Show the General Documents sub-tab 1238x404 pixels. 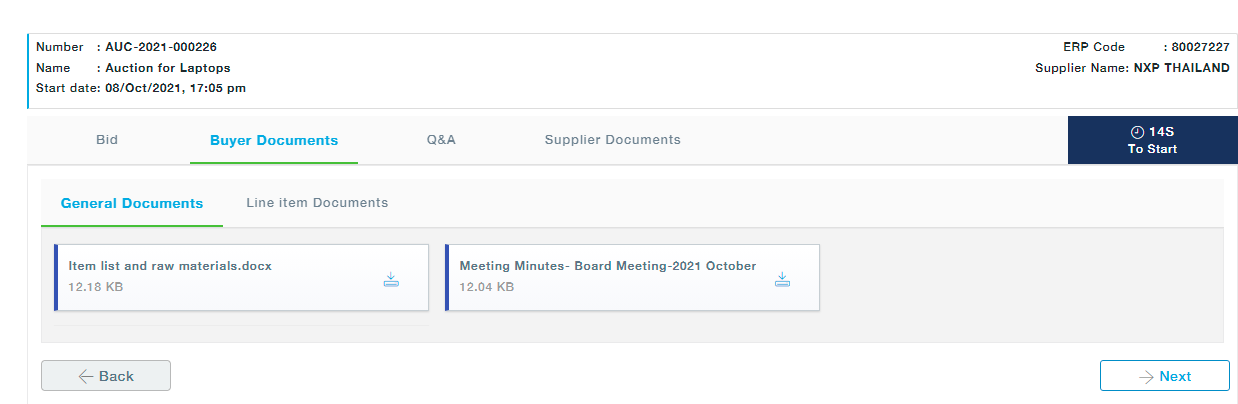coord(132,203)
